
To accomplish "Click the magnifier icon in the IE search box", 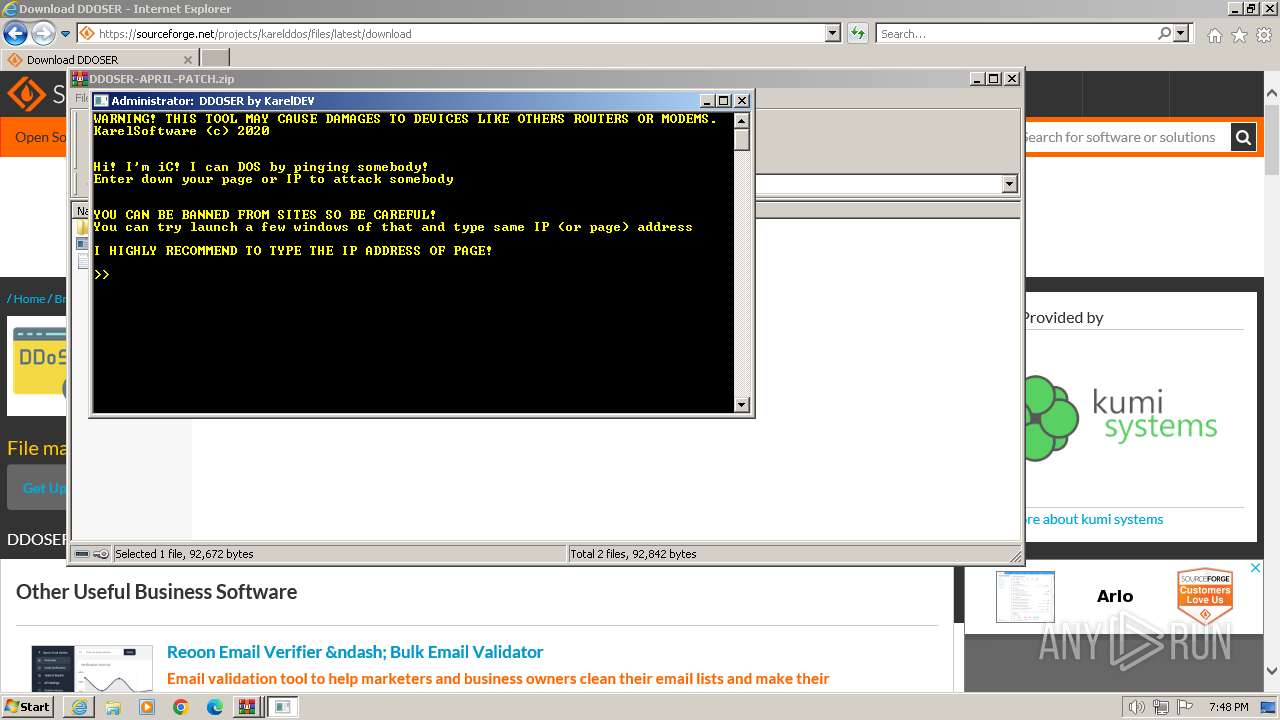I will pos(1164,33).
